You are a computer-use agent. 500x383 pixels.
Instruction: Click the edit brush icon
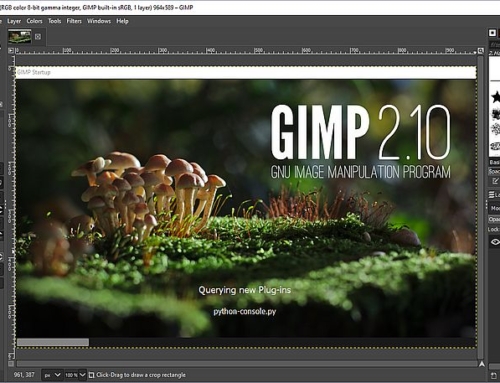pyautogui.click(x=495, y=181)
